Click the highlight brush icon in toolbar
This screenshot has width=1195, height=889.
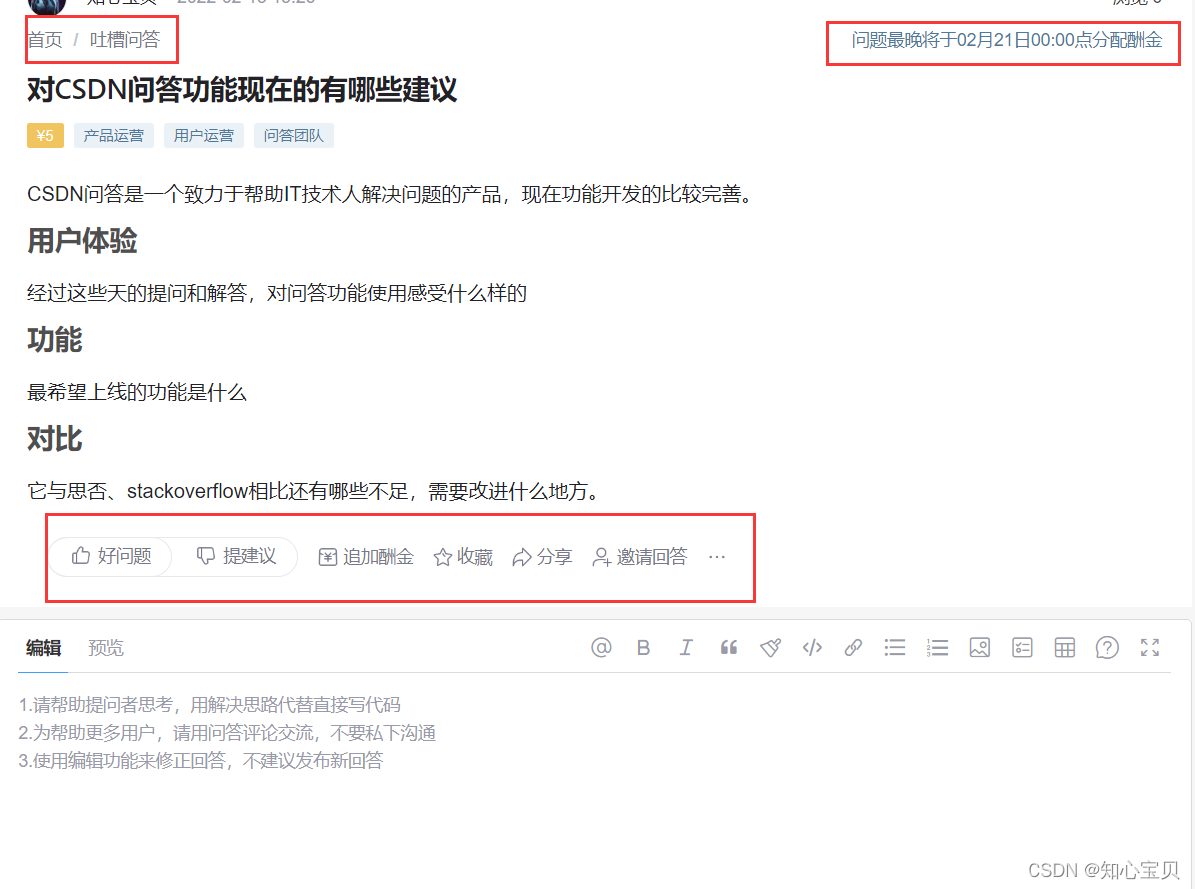tap(771, 648)
